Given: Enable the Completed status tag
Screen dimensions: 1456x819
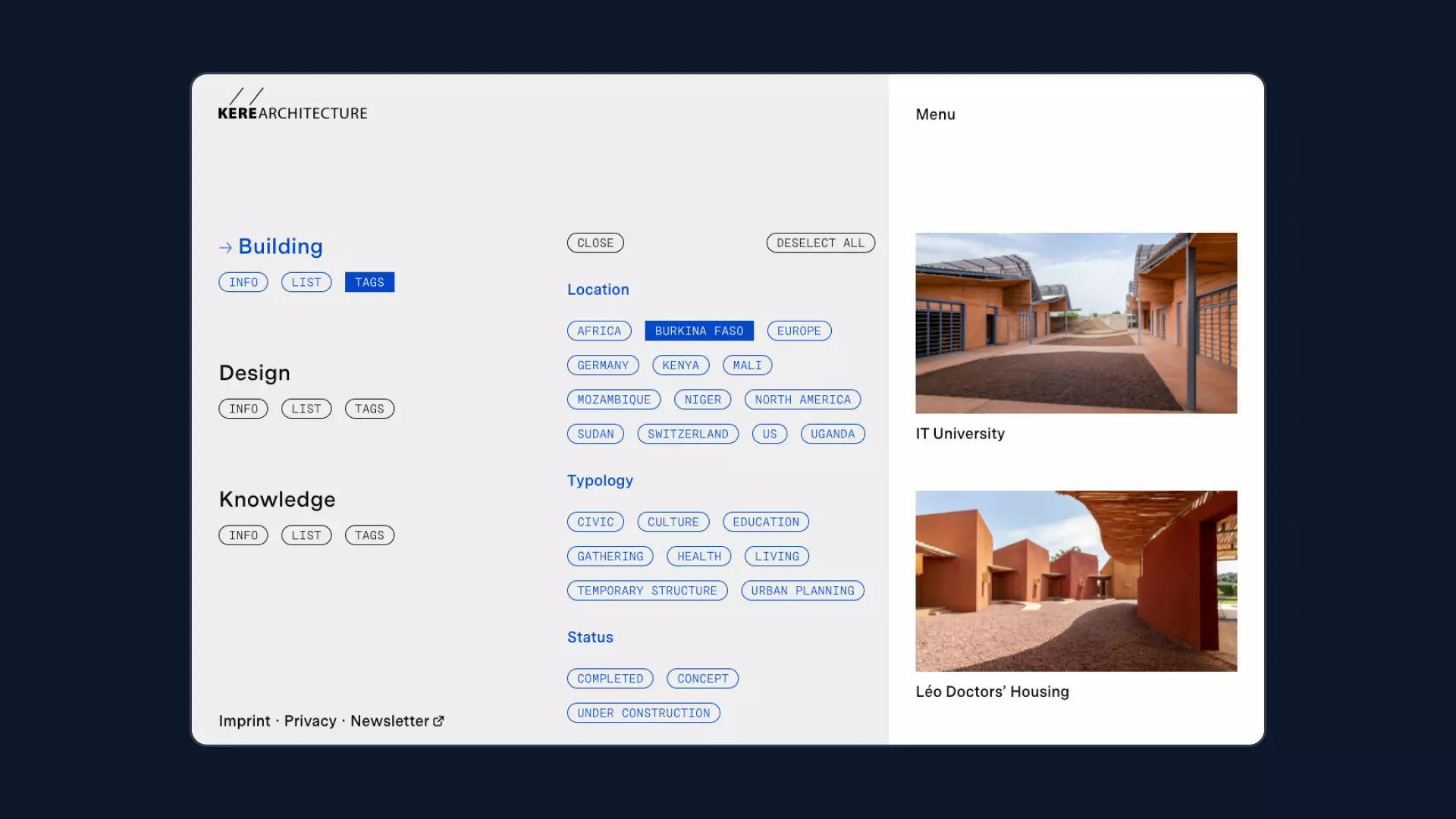Looking at the screenshot, I should pos(610,679).
